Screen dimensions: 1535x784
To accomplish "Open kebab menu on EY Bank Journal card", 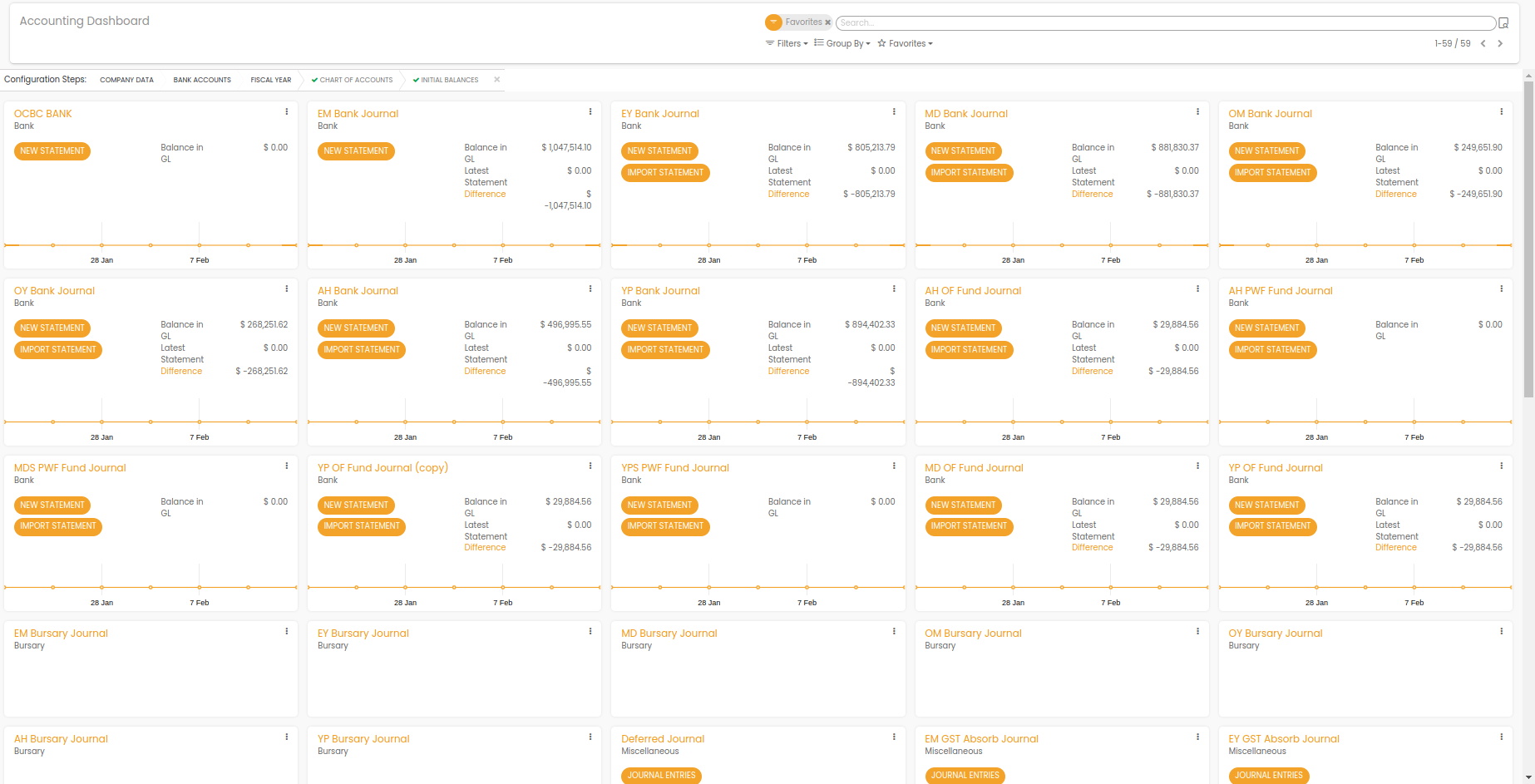I will pyautogui.click(x=894, y=111).
